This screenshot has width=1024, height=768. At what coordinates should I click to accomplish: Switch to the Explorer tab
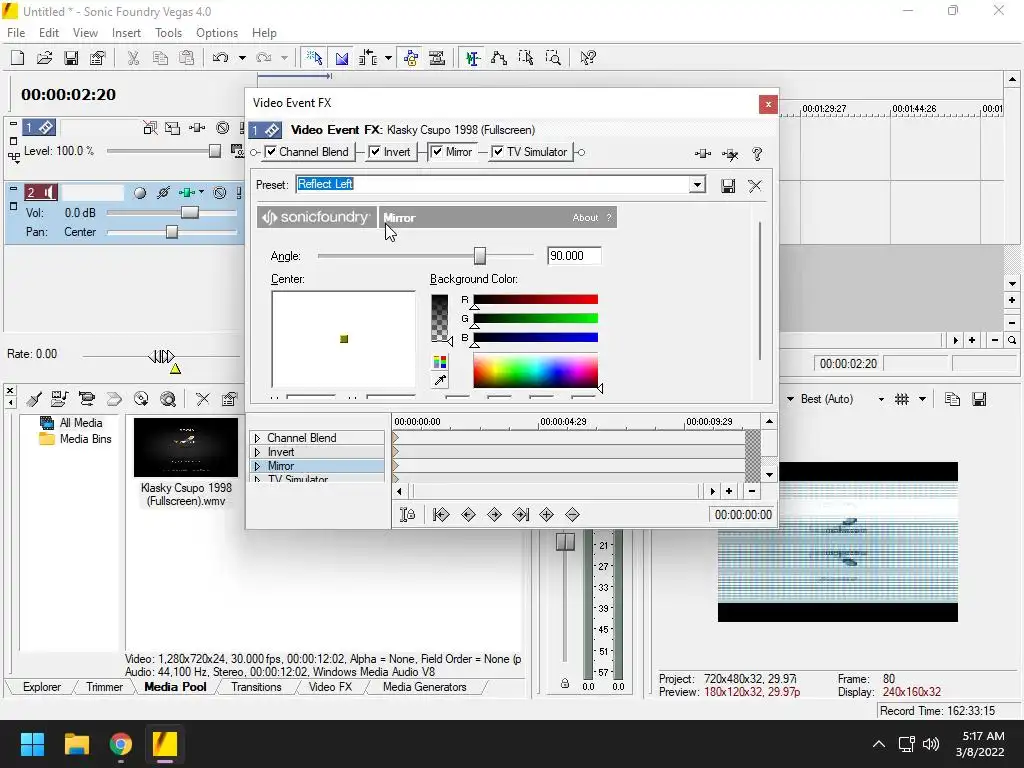pyautogui.click(x=42, y=687)
